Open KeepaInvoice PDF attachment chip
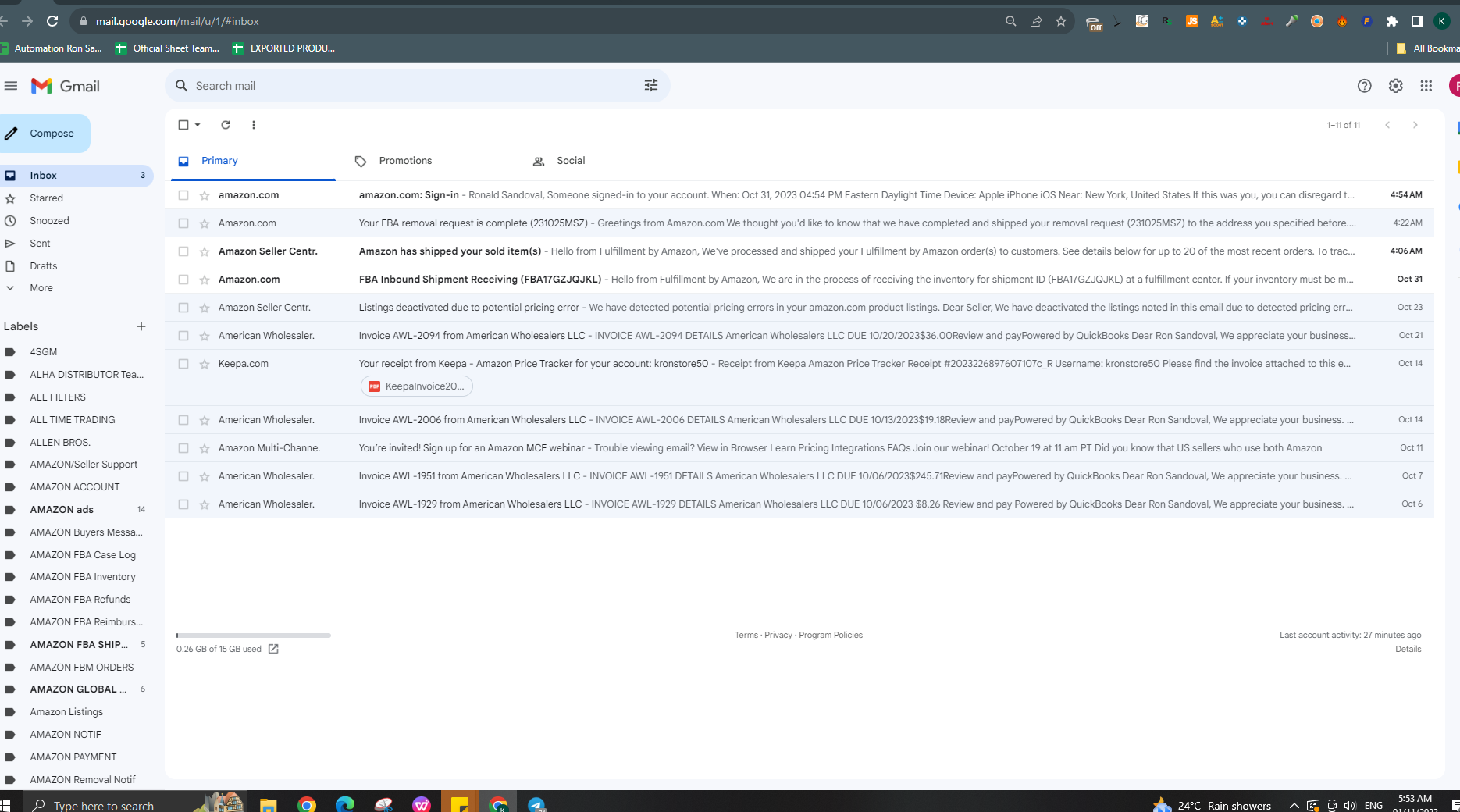The width and height of the screenshot is (1460, 812). click(417, 386)
